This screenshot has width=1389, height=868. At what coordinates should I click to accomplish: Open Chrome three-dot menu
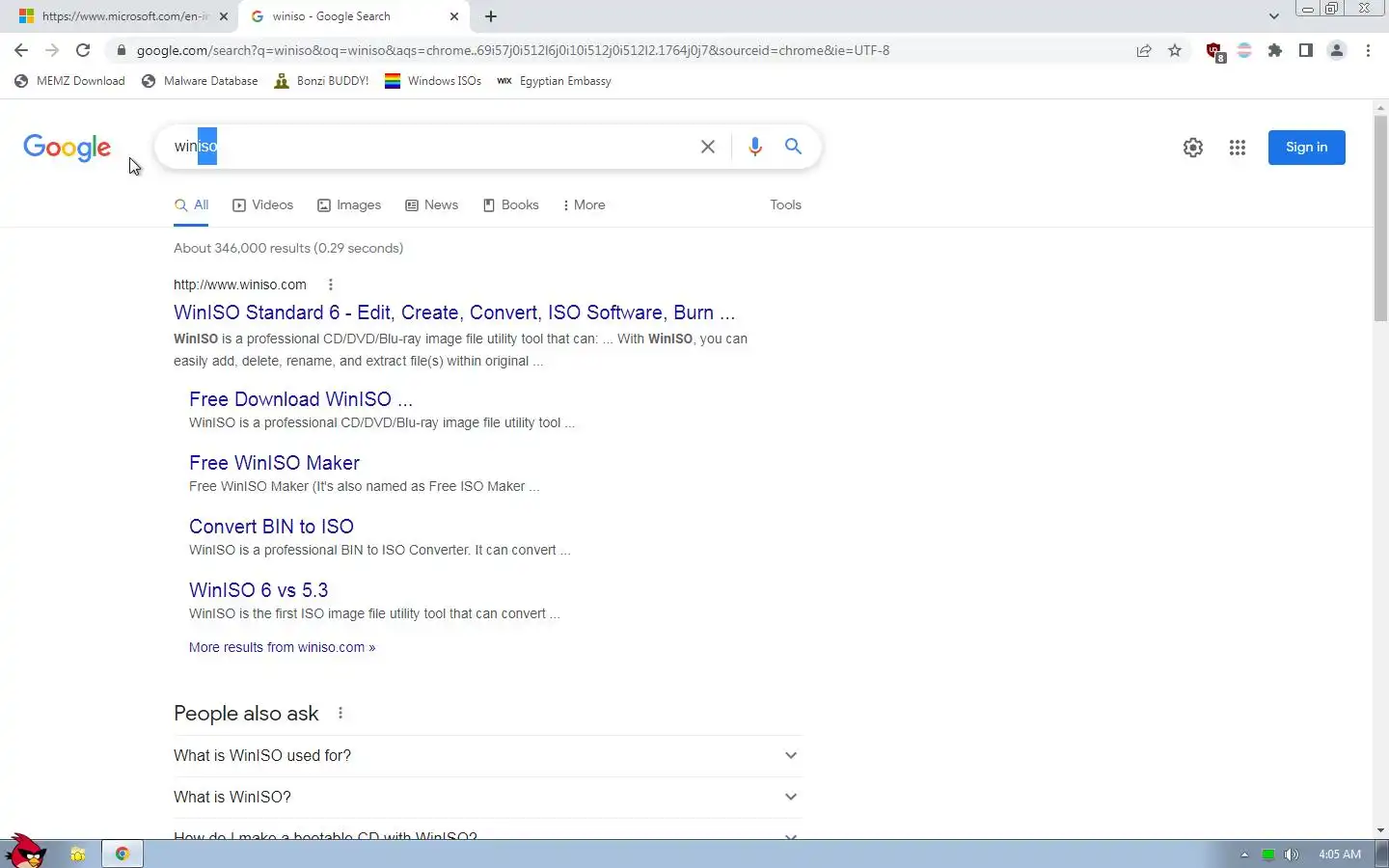coord(1368,50)
